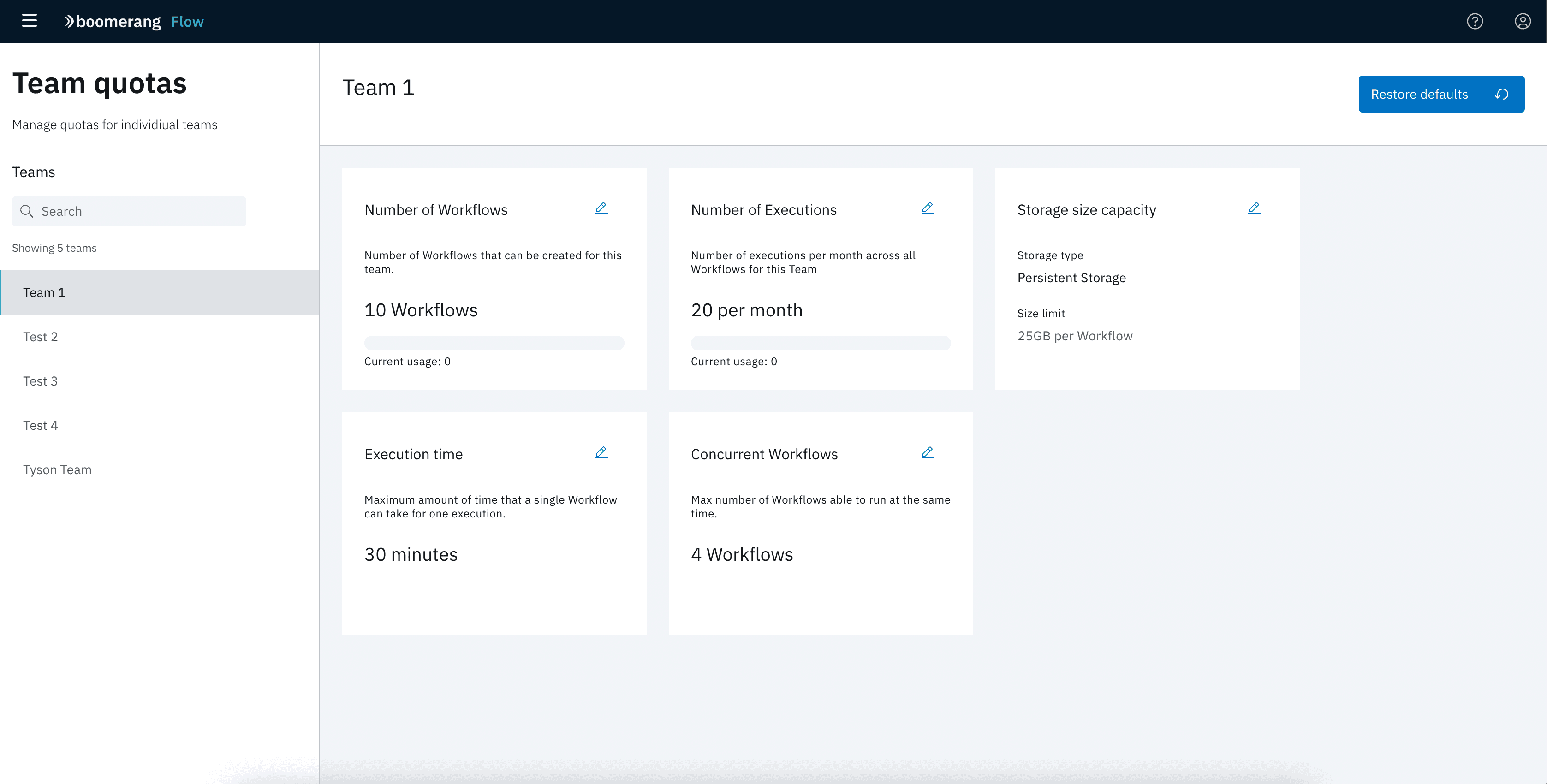The width and height of the screenshot is (1547, 784).
Task: Click the '10 Workflows' value
Action: click(x=421, y=310)
